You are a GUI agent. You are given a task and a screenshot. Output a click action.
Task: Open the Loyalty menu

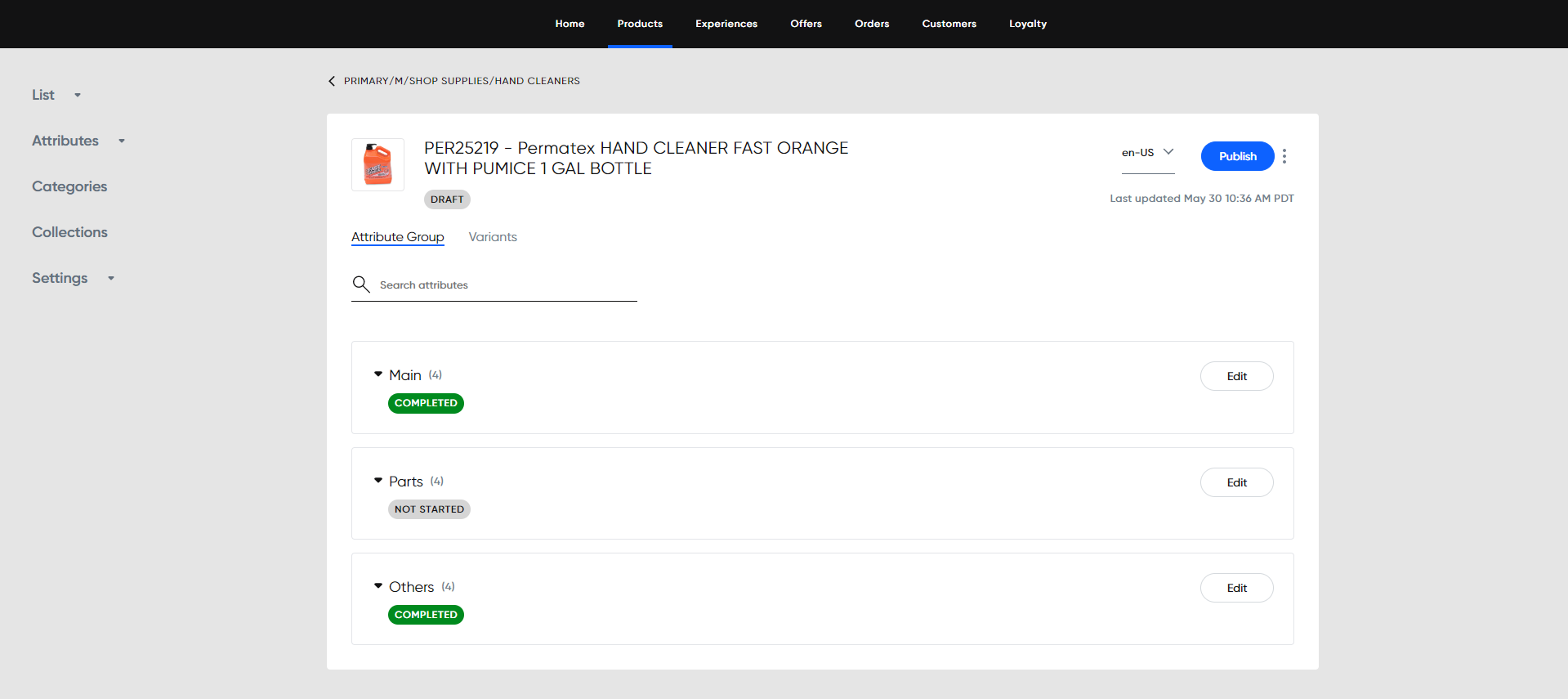(1028, 24)
